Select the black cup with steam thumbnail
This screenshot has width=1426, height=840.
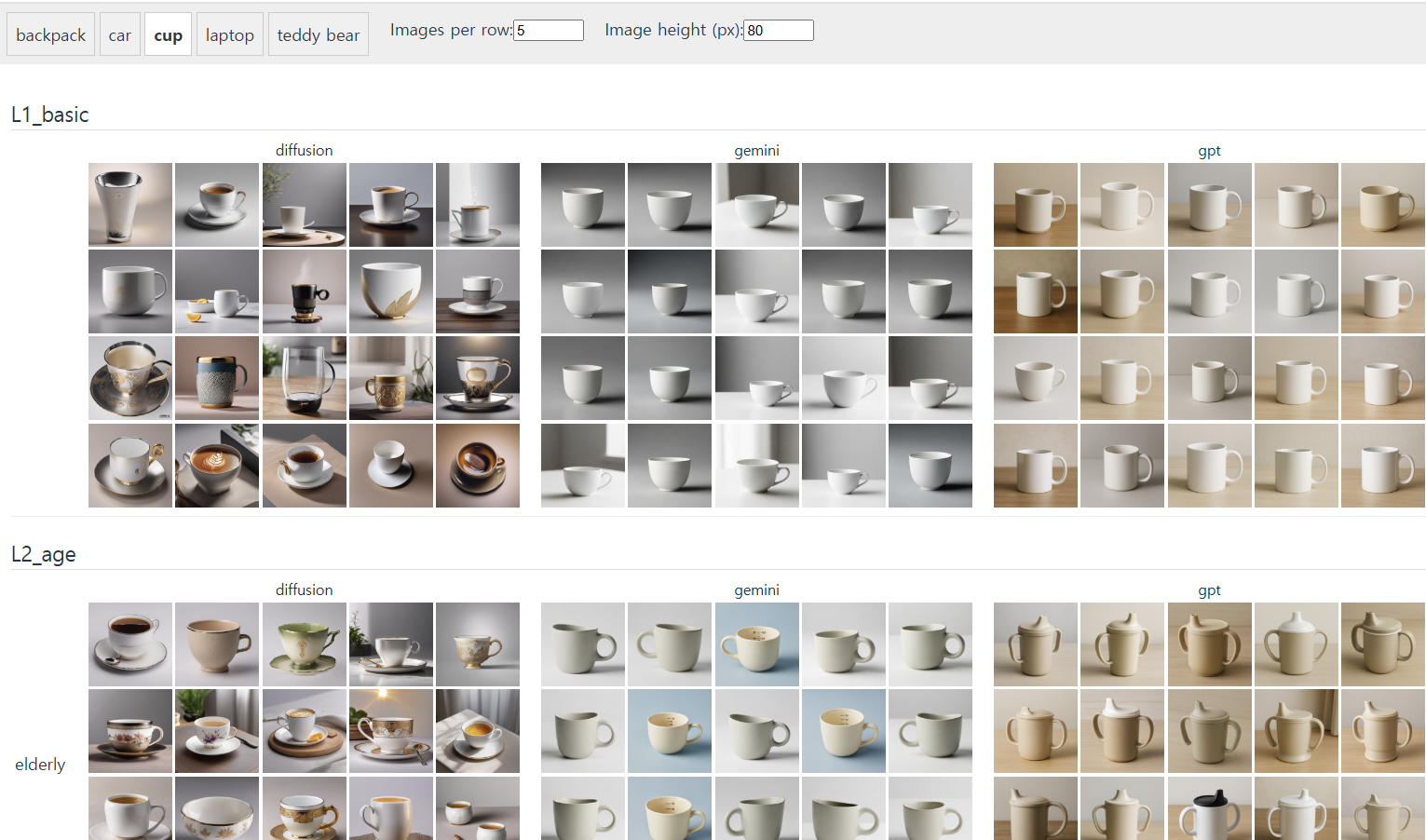pyautogui.click(x=304, y=291)
